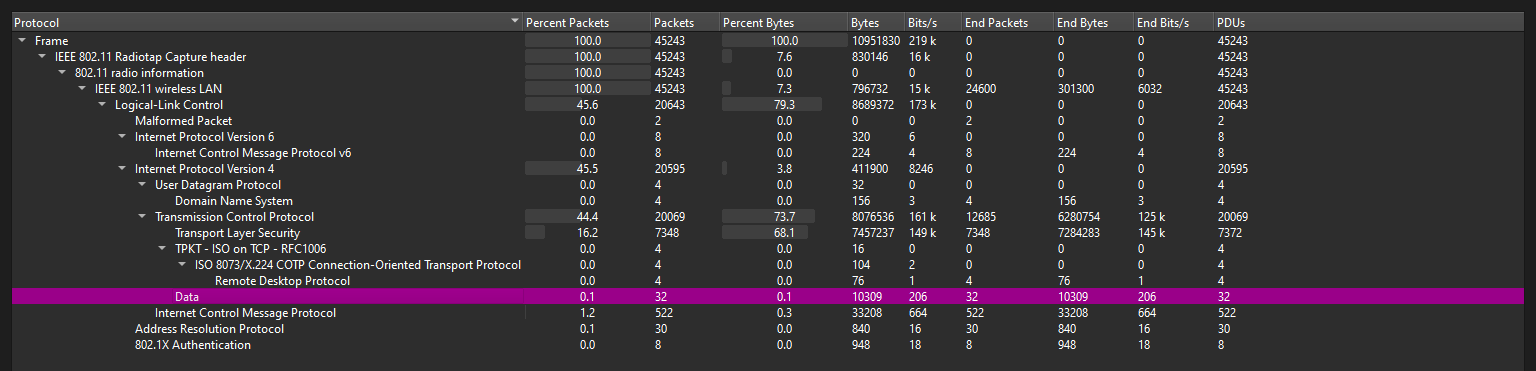The width and height of the screenshot is (1536, 371).
Task: Sort by the End Bits/s column header
Action: coord(1173,22)
